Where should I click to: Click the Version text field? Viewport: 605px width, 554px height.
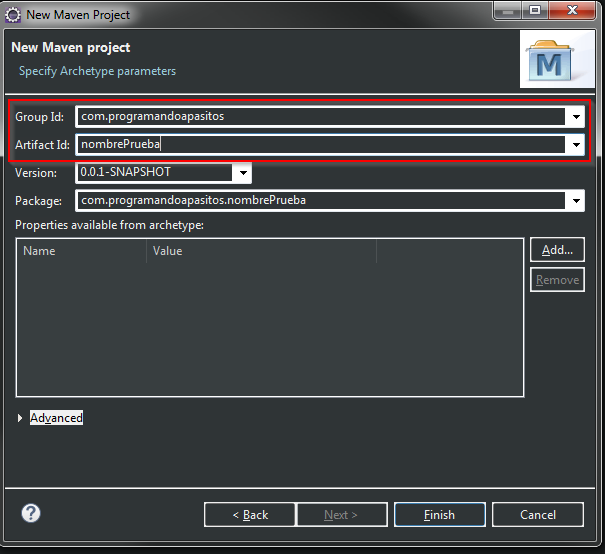[x=155, y=172]
